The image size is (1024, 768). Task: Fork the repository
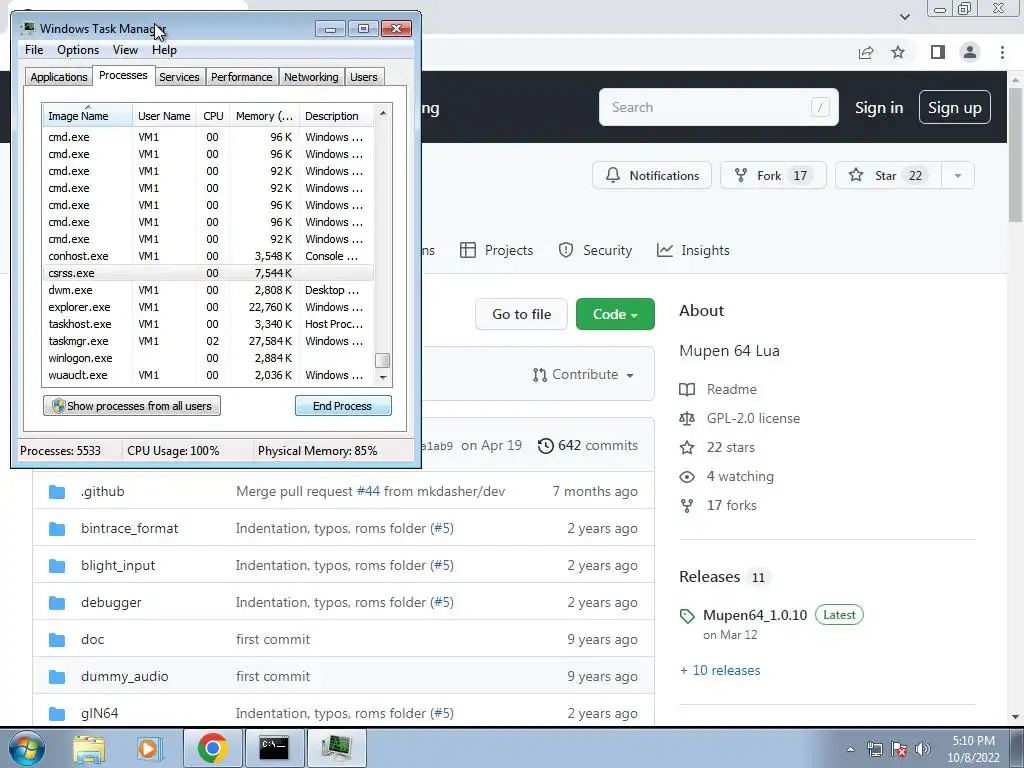(773, 175)
